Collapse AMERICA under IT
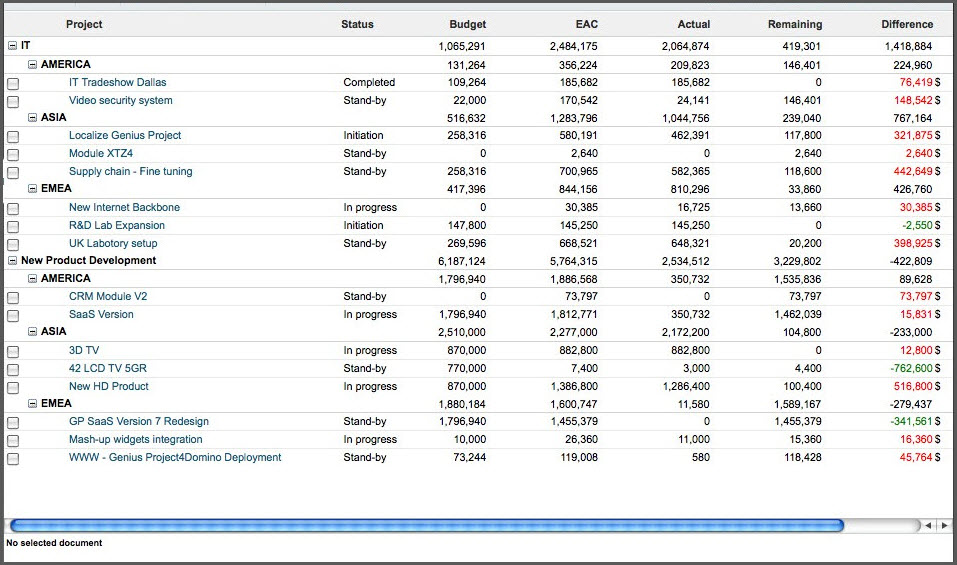Screen dimensions: 957x565 [x=32, y=64]
